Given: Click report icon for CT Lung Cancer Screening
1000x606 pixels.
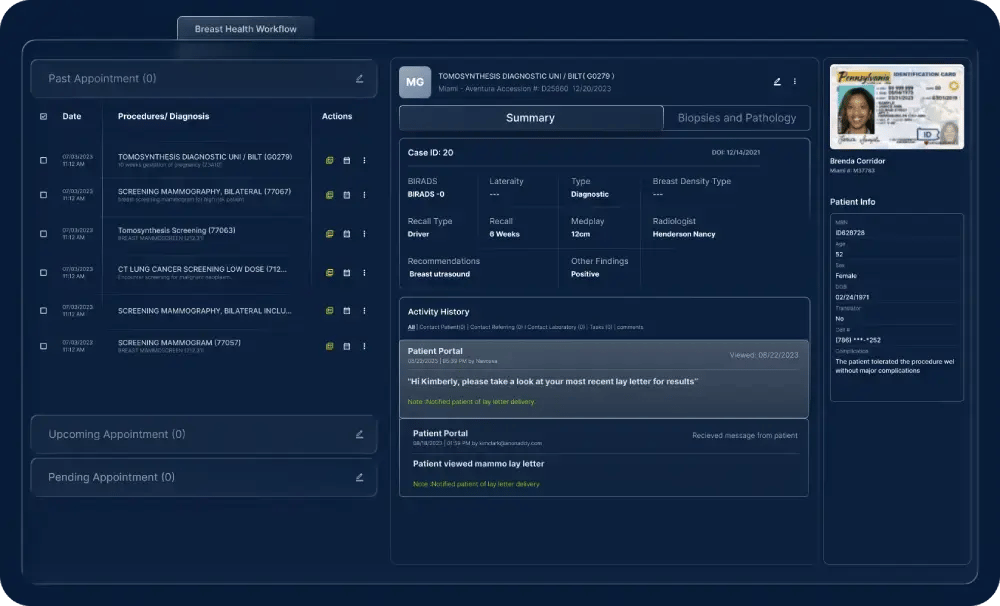Looking at the screenshot, I should 329,272.
